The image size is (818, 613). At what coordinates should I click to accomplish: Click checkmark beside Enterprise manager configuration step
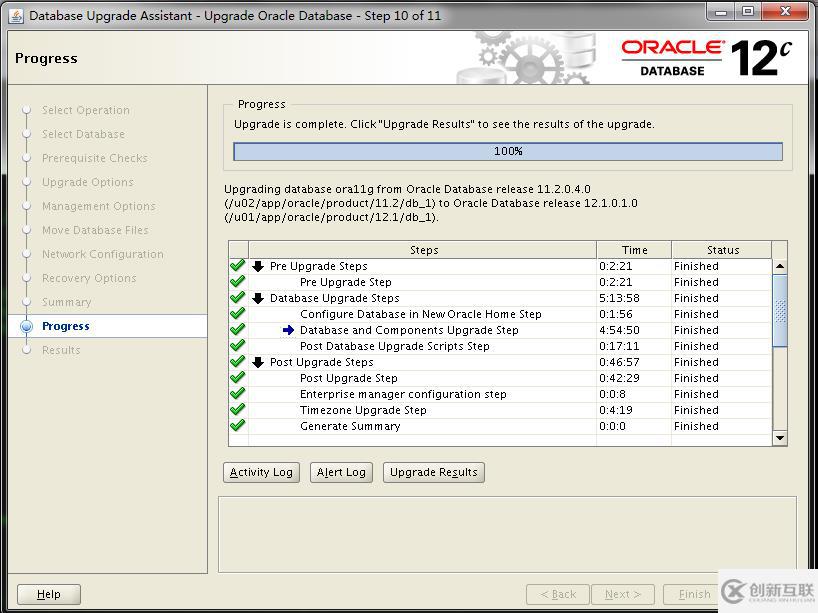click(x=238, y=394)
